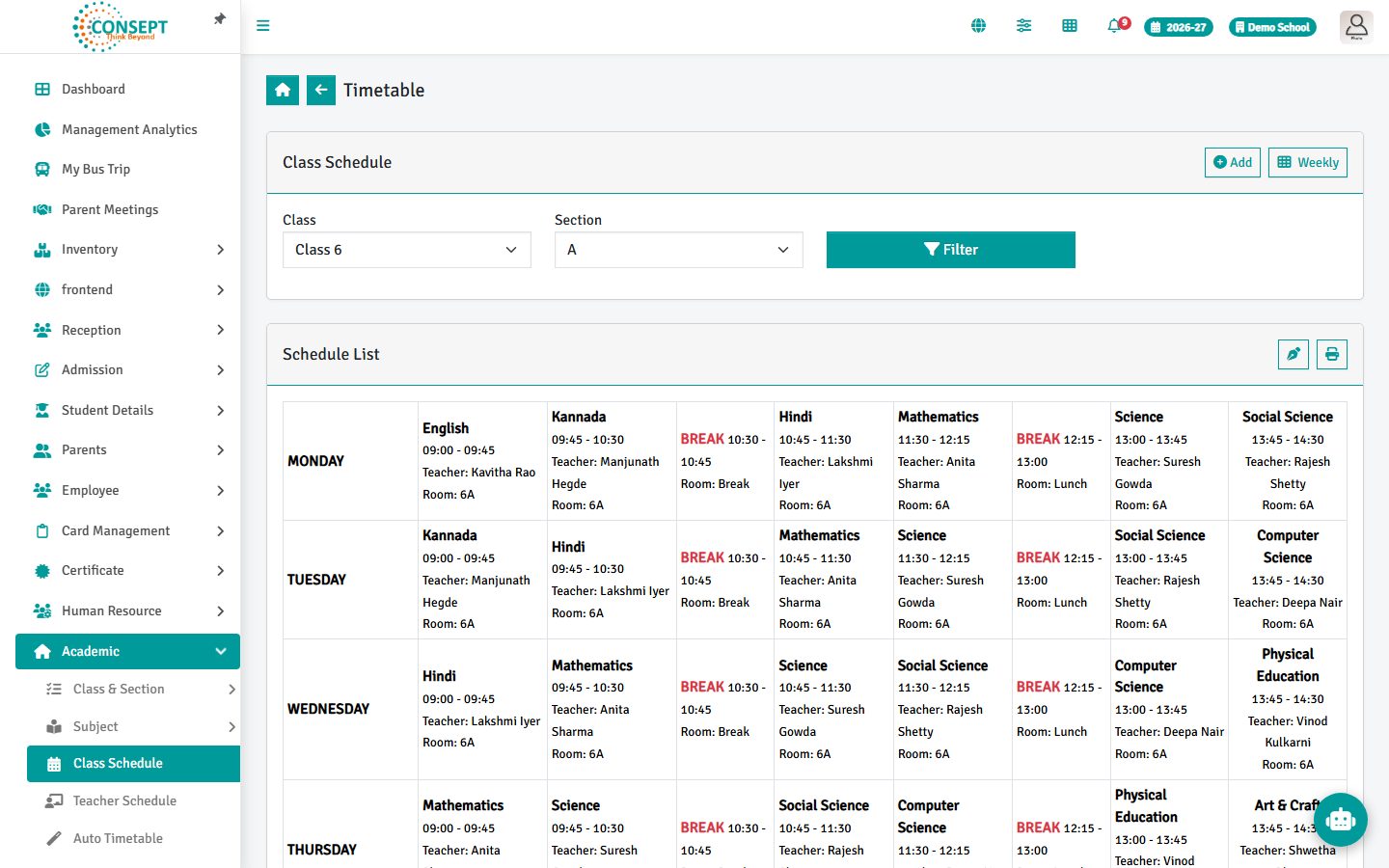Screen dimensions: 1389x868
Task: Click the edit pen icon in Schedule List
Action: pyautogui.click(x=1294, y=354)
